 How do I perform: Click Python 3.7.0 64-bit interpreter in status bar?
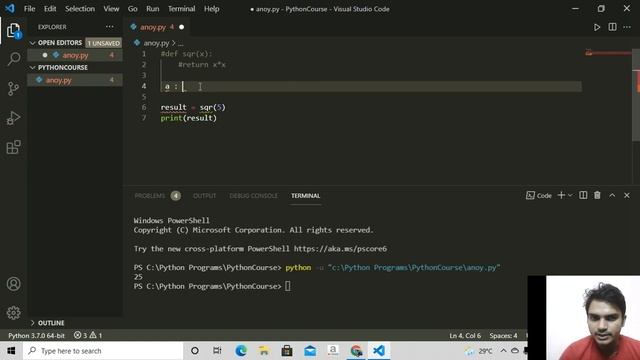(36, 336)
